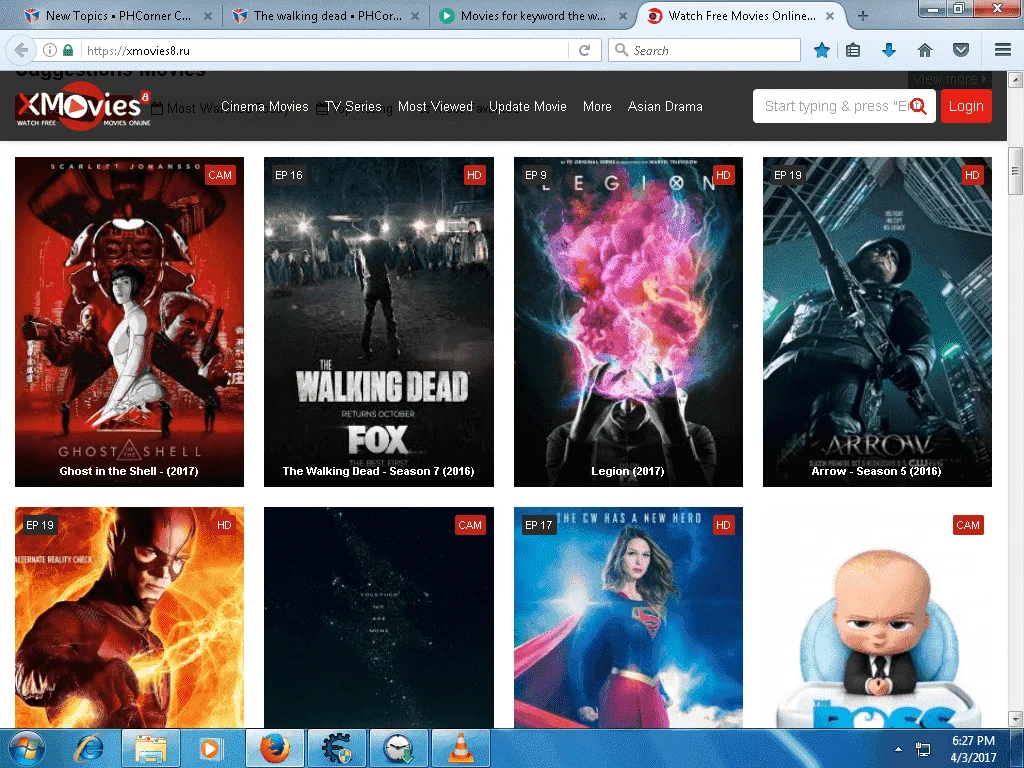This screenshot has height=768, width=1024.
Task: Open The Flash EP 19 poster
Action: tap(129, 617)
